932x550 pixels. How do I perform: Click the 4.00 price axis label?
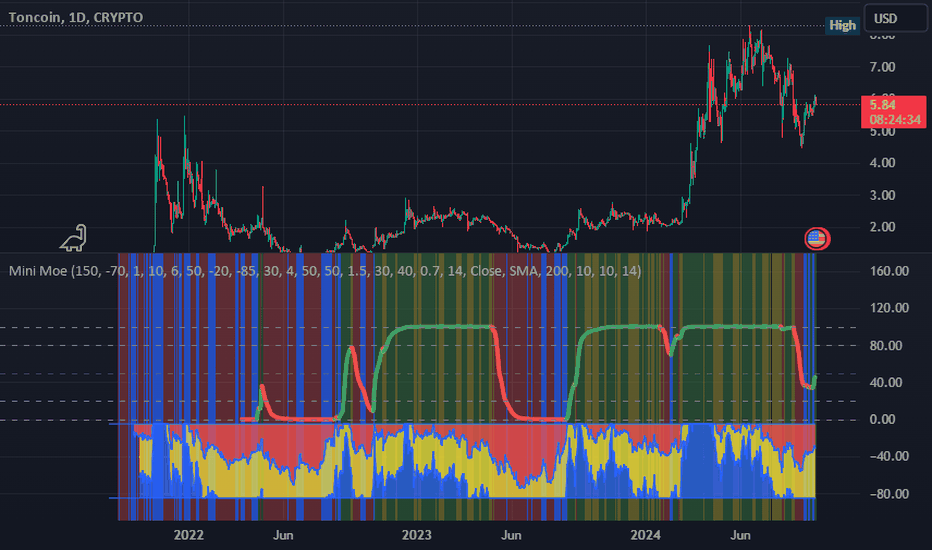tap(882, 163)
